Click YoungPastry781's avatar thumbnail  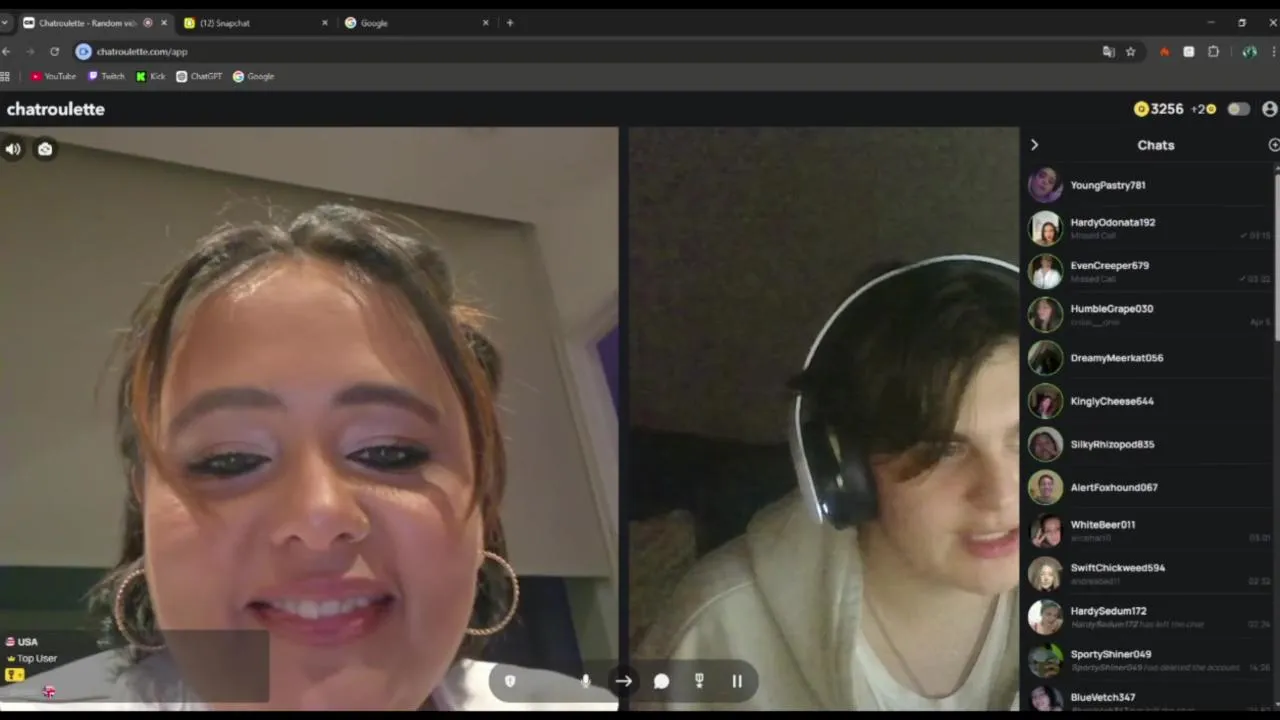coord(1045,185)
